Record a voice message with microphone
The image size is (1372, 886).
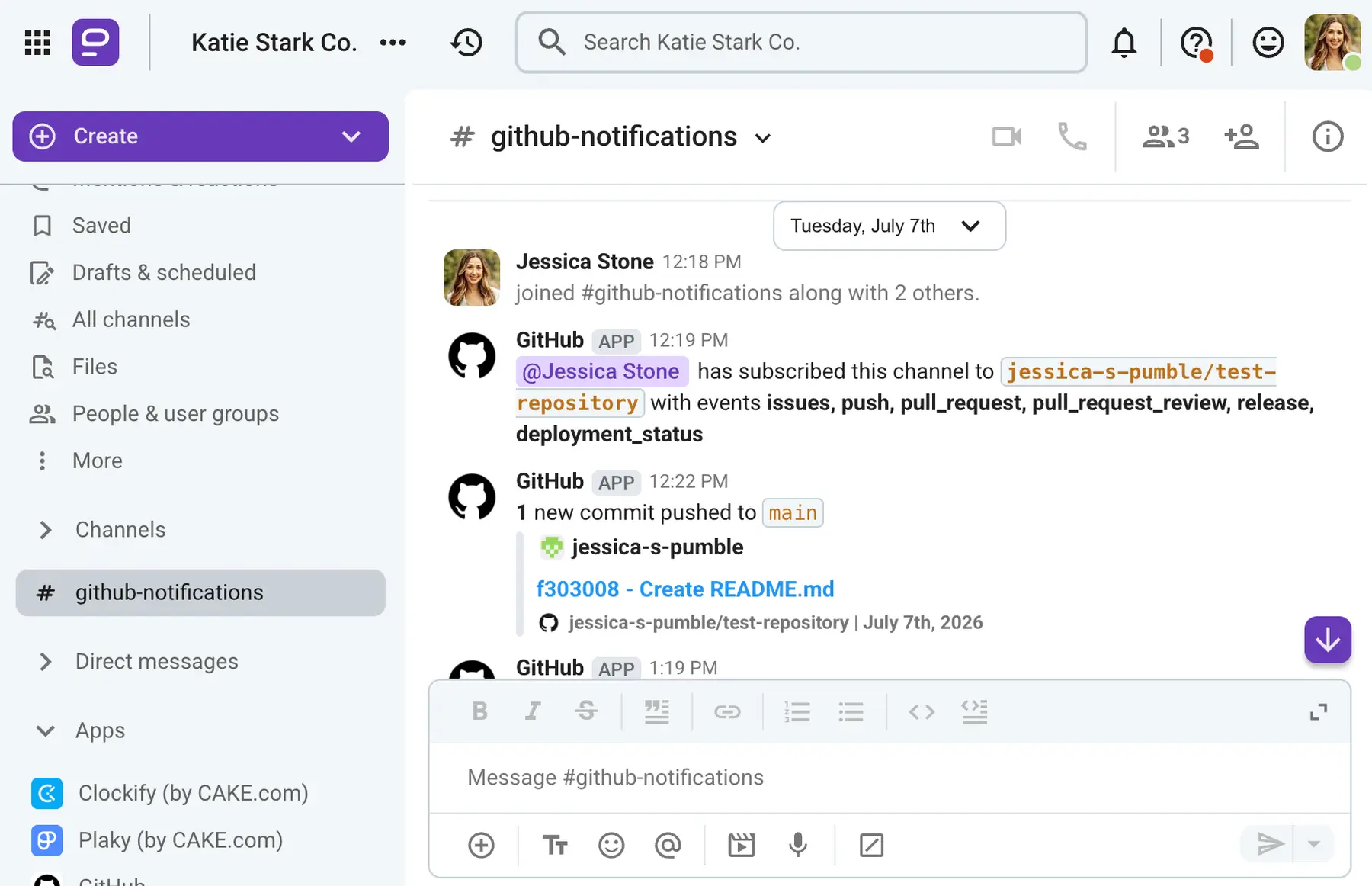pos(797,845)
